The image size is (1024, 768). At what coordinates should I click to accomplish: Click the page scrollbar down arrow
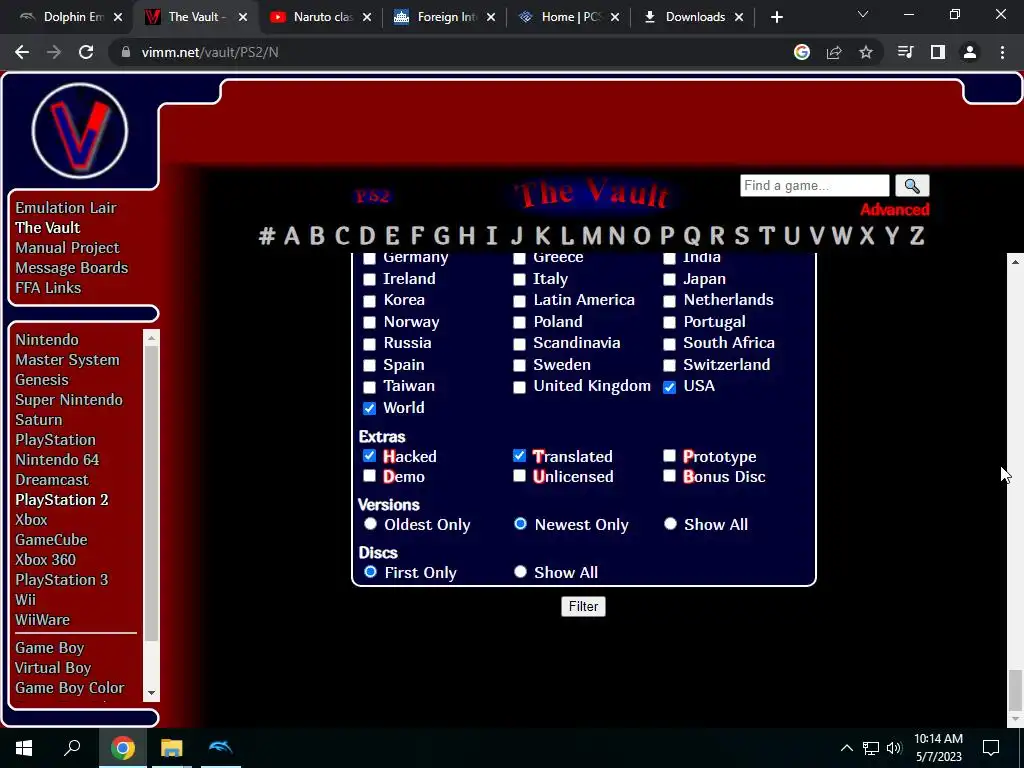[x=1015, y=719]
